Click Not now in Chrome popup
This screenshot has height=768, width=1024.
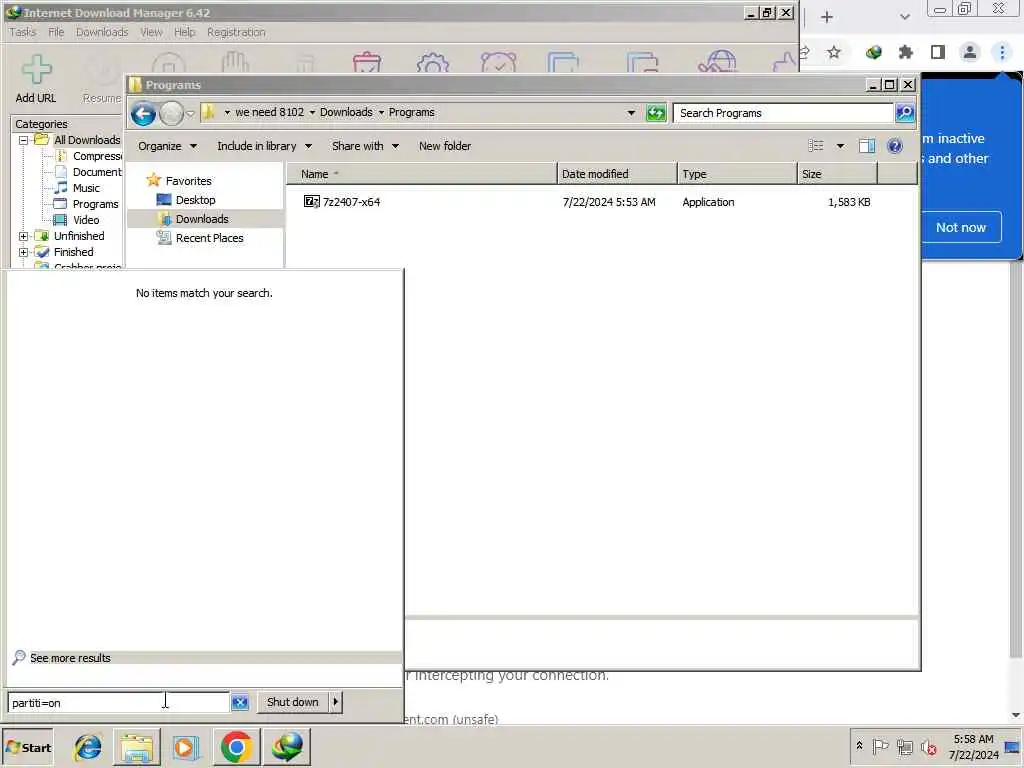click(x=961, y=227)
